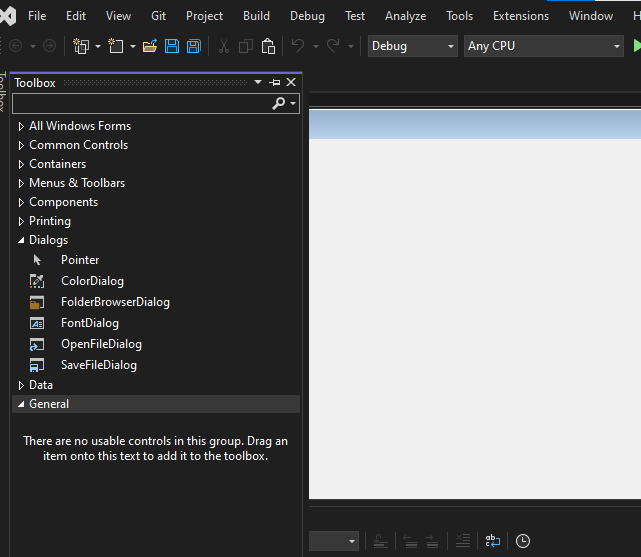Select the ColorDialog icon in Toolbox
This screenshot has height=557, width=641.
tap(37, 281)
